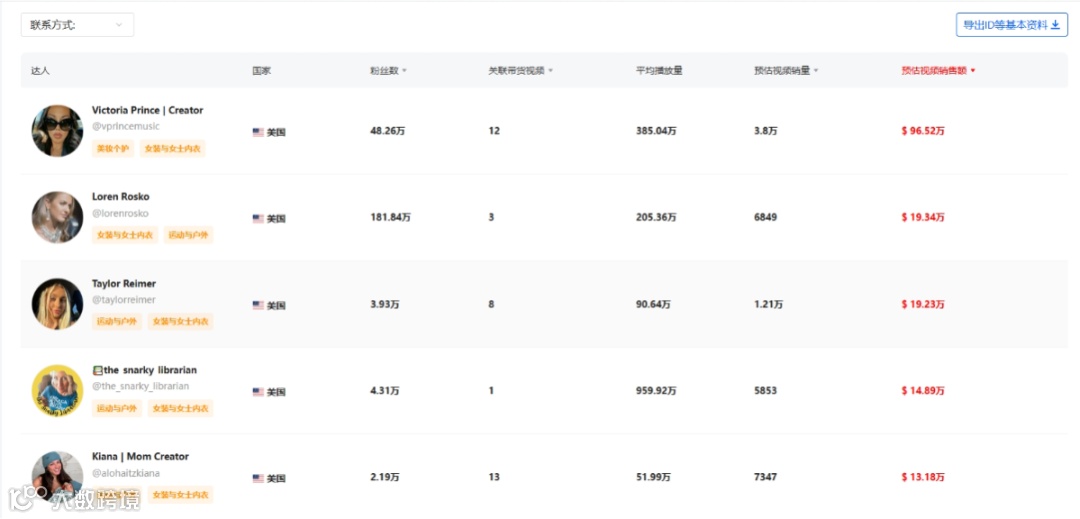The height and width of the screenshot is (519, 1080).
Task: Open the 联系方式 dropdown filter
Action: [x=77, y=25]
